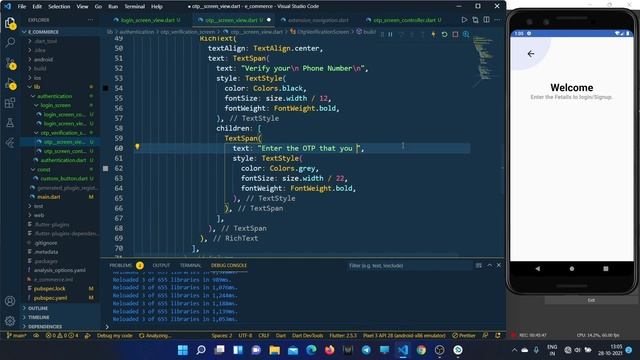Tap the back arrow in phone emulator
The height and width of the screenshot is (360, 640).
point(531,53)
